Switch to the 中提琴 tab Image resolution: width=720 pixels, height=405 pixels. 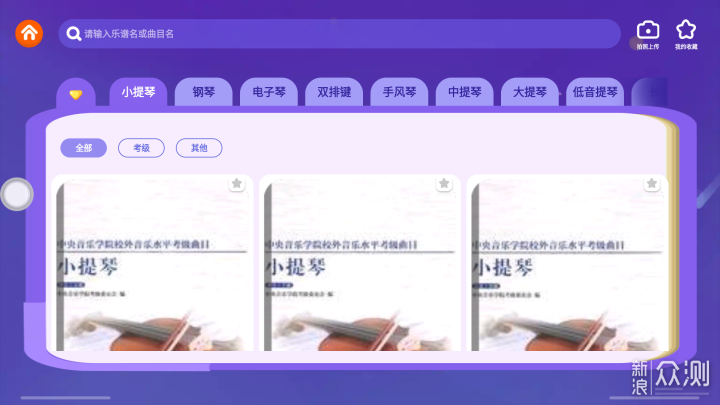pyautogui.click(x=464, y=92)
